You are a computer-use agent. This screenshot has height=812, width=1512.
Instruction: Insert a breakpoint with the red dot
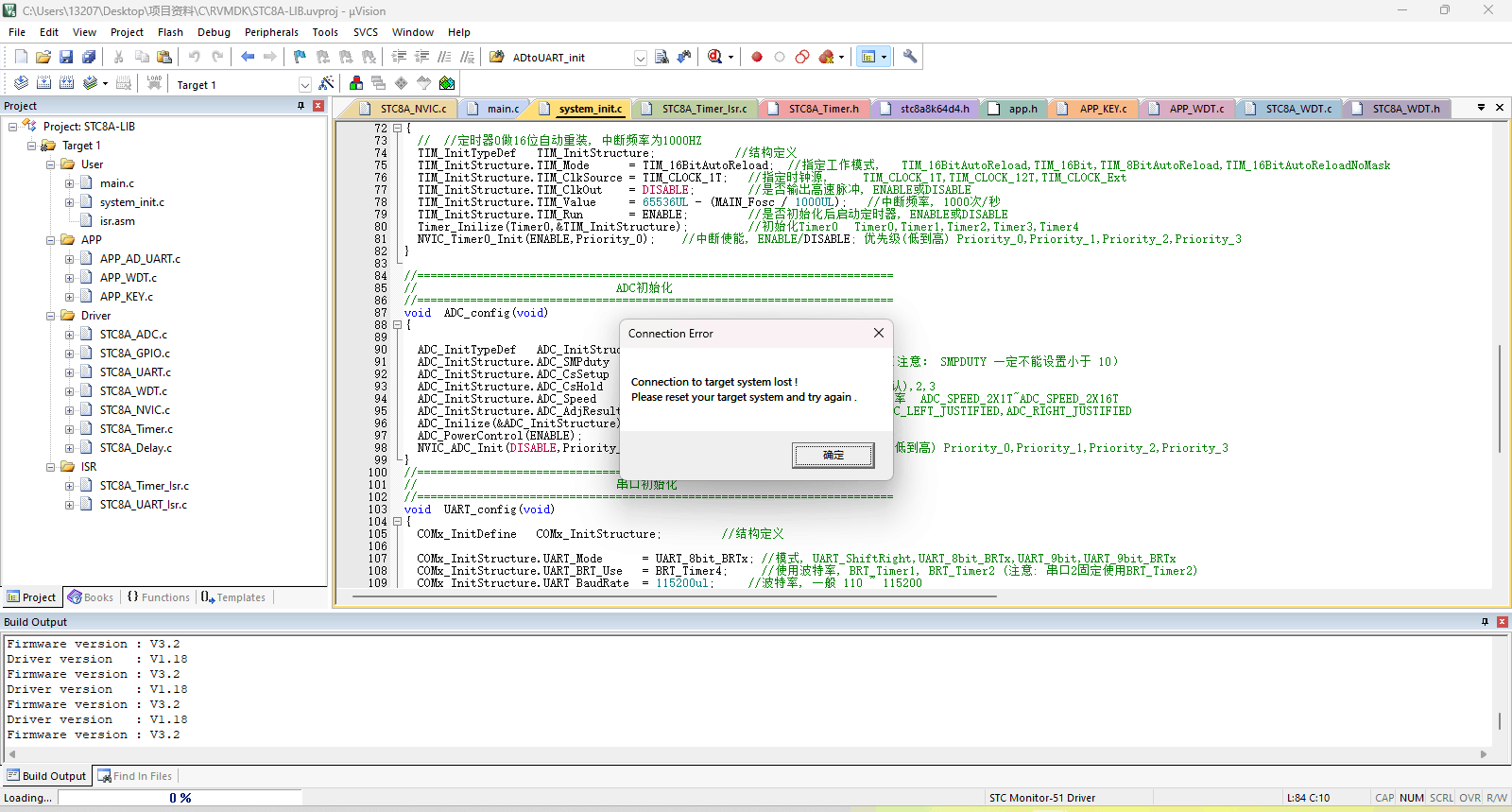757,57
